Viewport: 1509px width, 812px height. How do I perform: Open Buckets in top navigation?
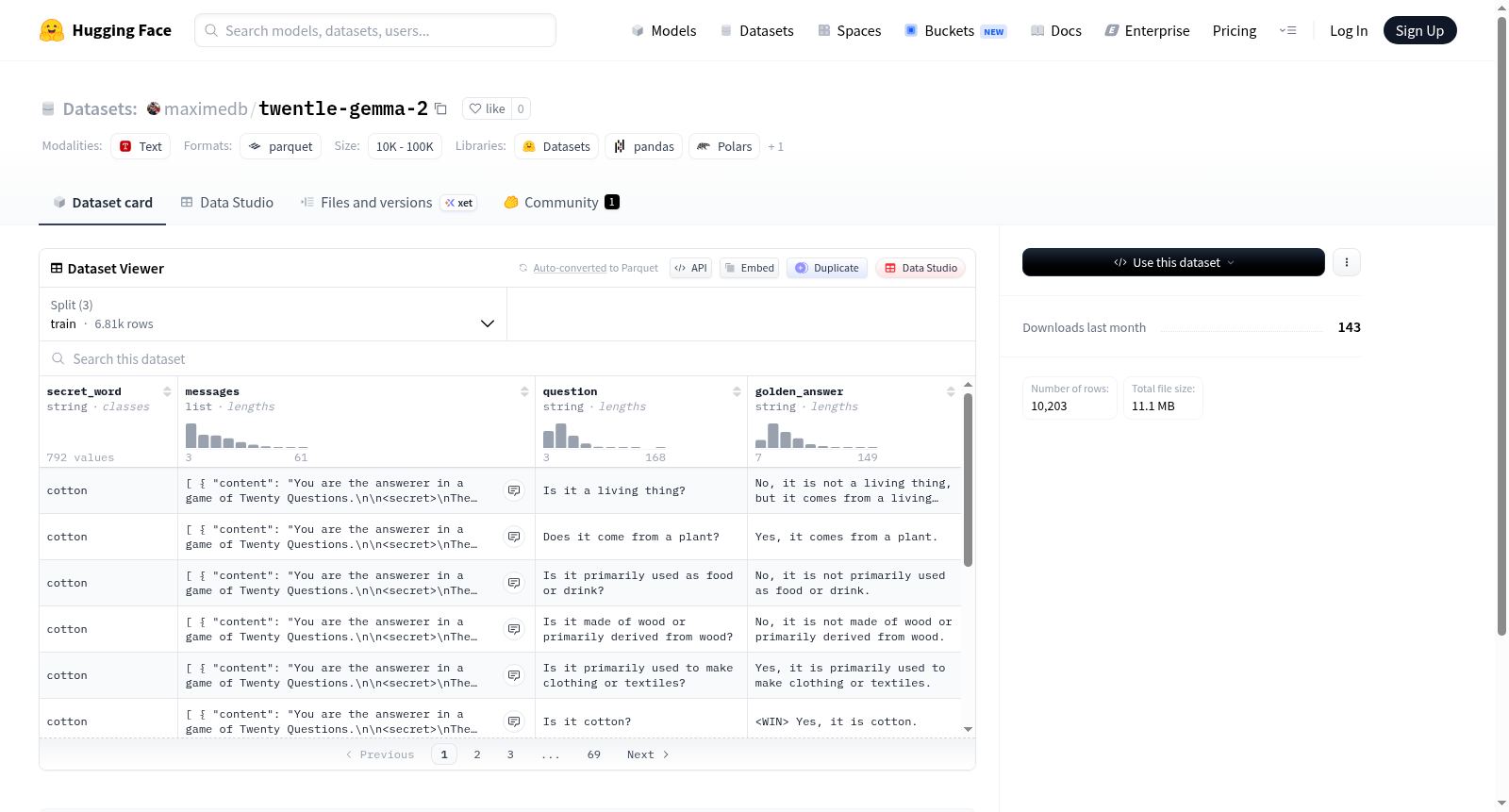[x=955, y=30]
